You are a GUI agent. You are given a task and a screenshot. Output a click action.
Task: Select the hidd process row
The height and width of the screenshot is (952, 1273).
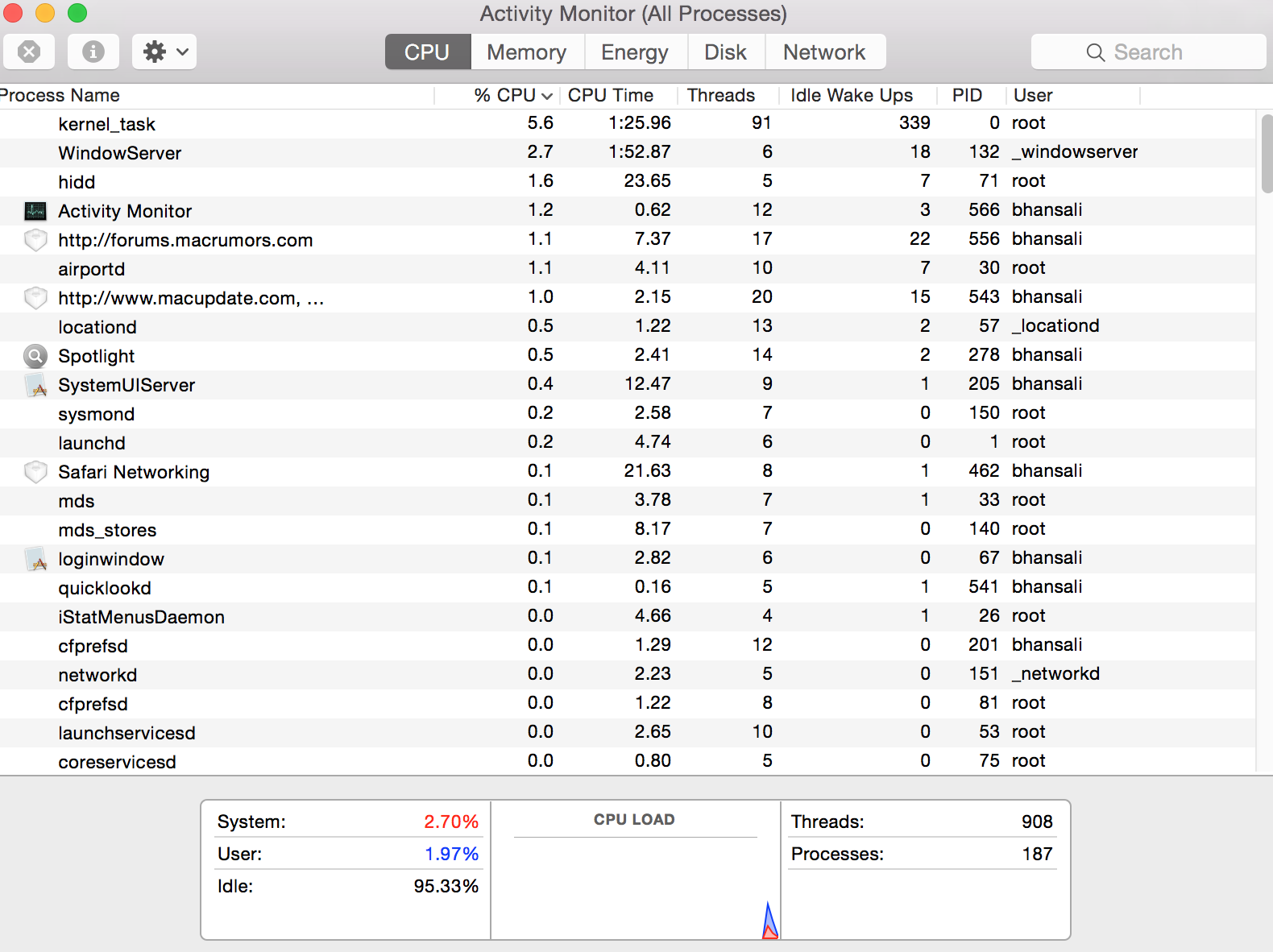tap(628, 182)
